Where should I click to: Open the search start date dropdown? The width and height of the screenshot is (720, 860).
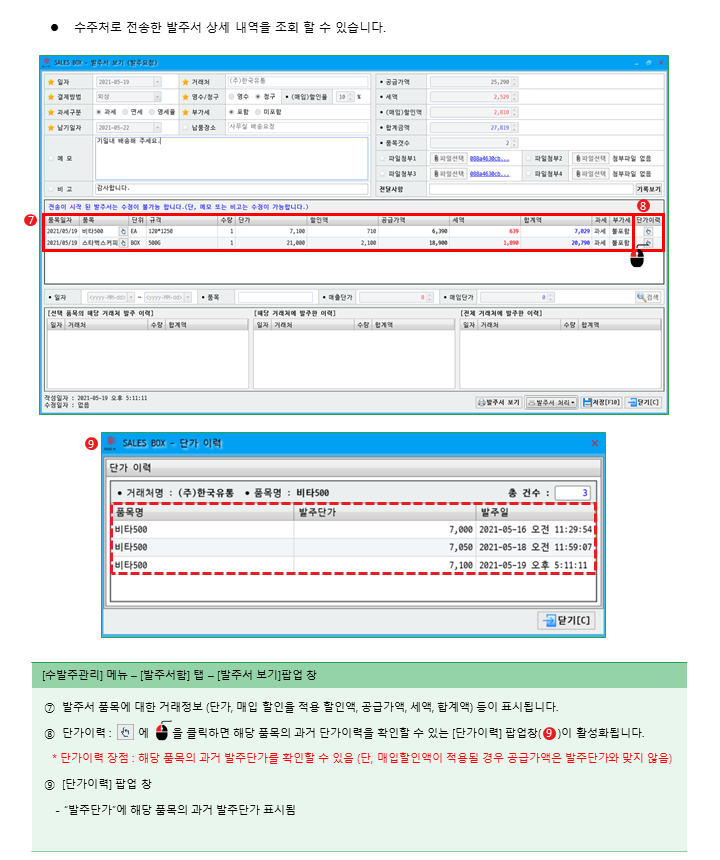click(131, 297)
